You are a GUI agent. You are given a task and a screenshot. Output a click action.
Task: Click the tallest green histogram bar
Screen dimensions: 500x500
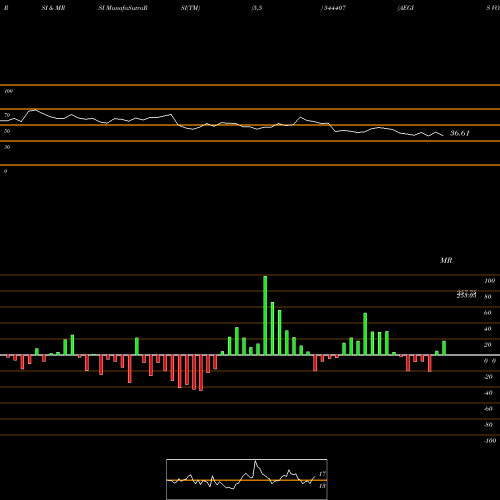tap(265, 315)
